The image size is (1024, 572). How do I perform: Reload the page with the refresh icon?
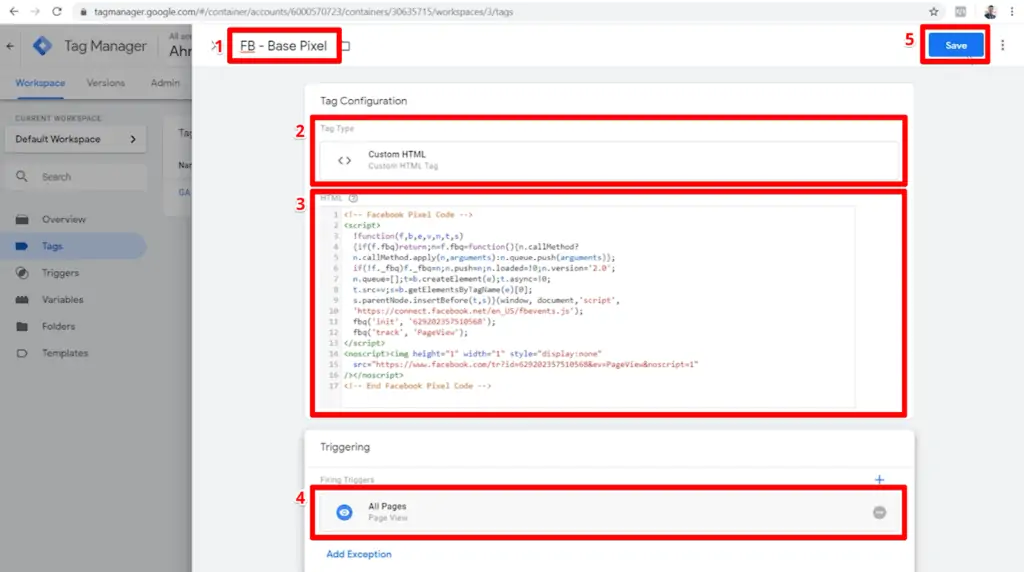[57, 11]
